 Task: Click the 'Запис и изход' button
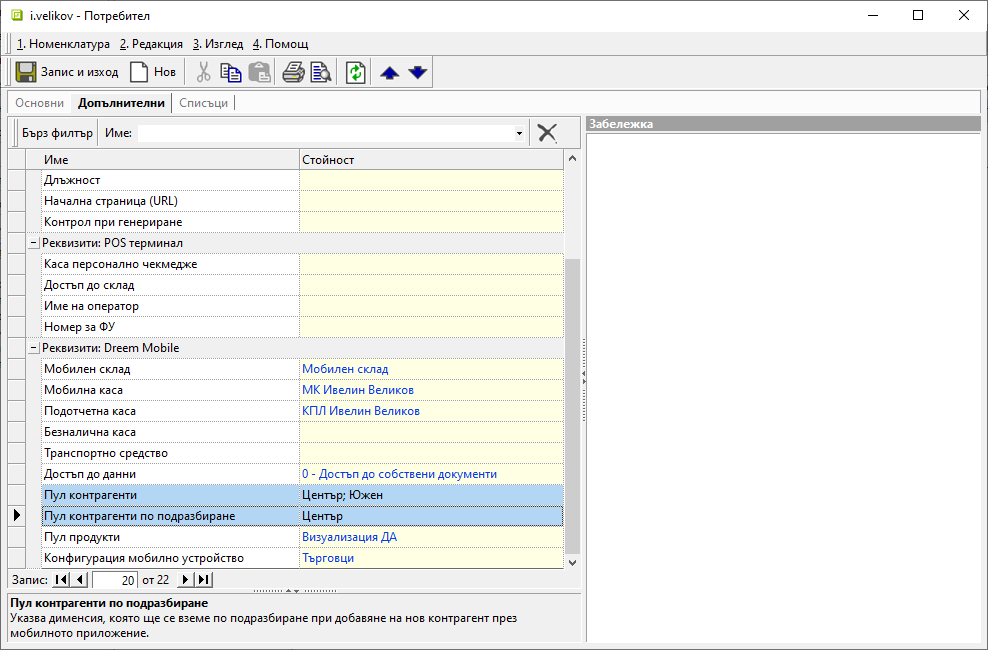pos(67,72)
